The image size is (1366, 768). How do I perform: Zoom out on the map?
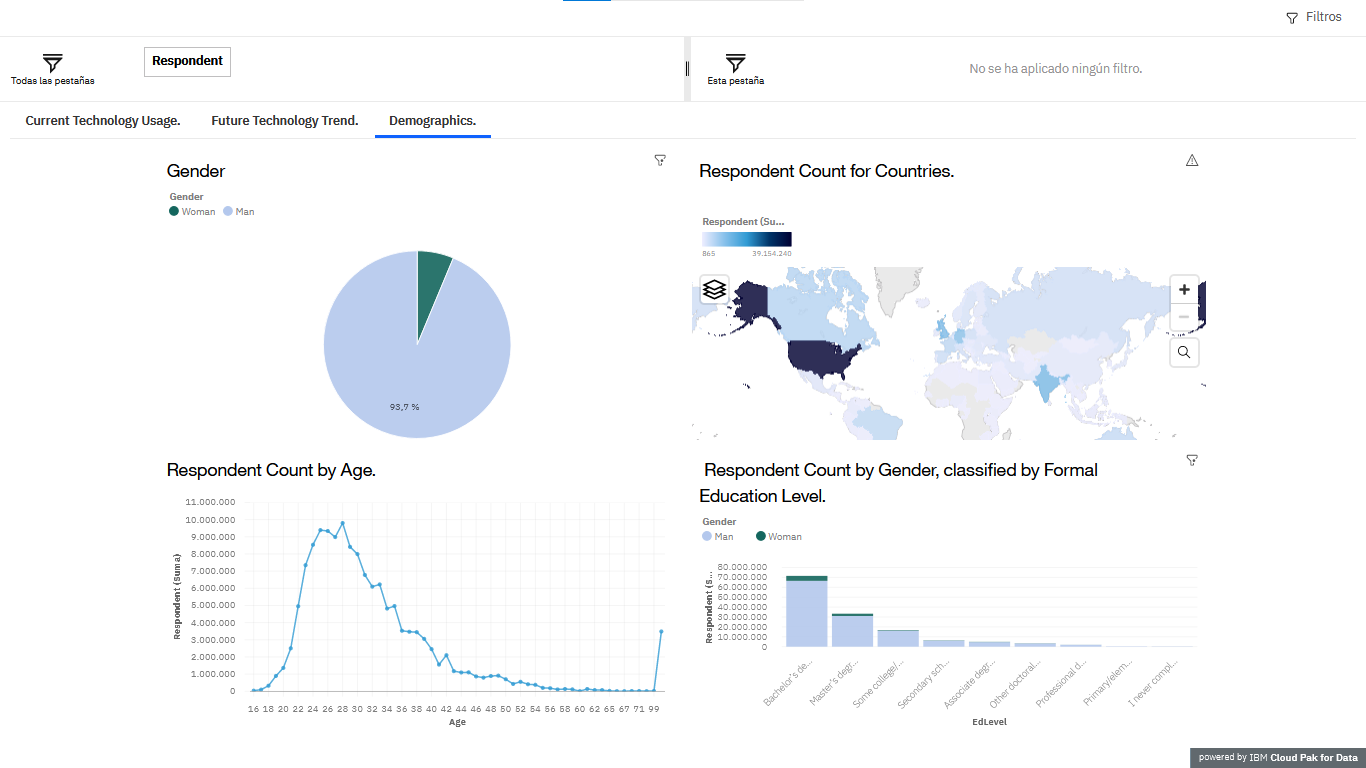1184,317
